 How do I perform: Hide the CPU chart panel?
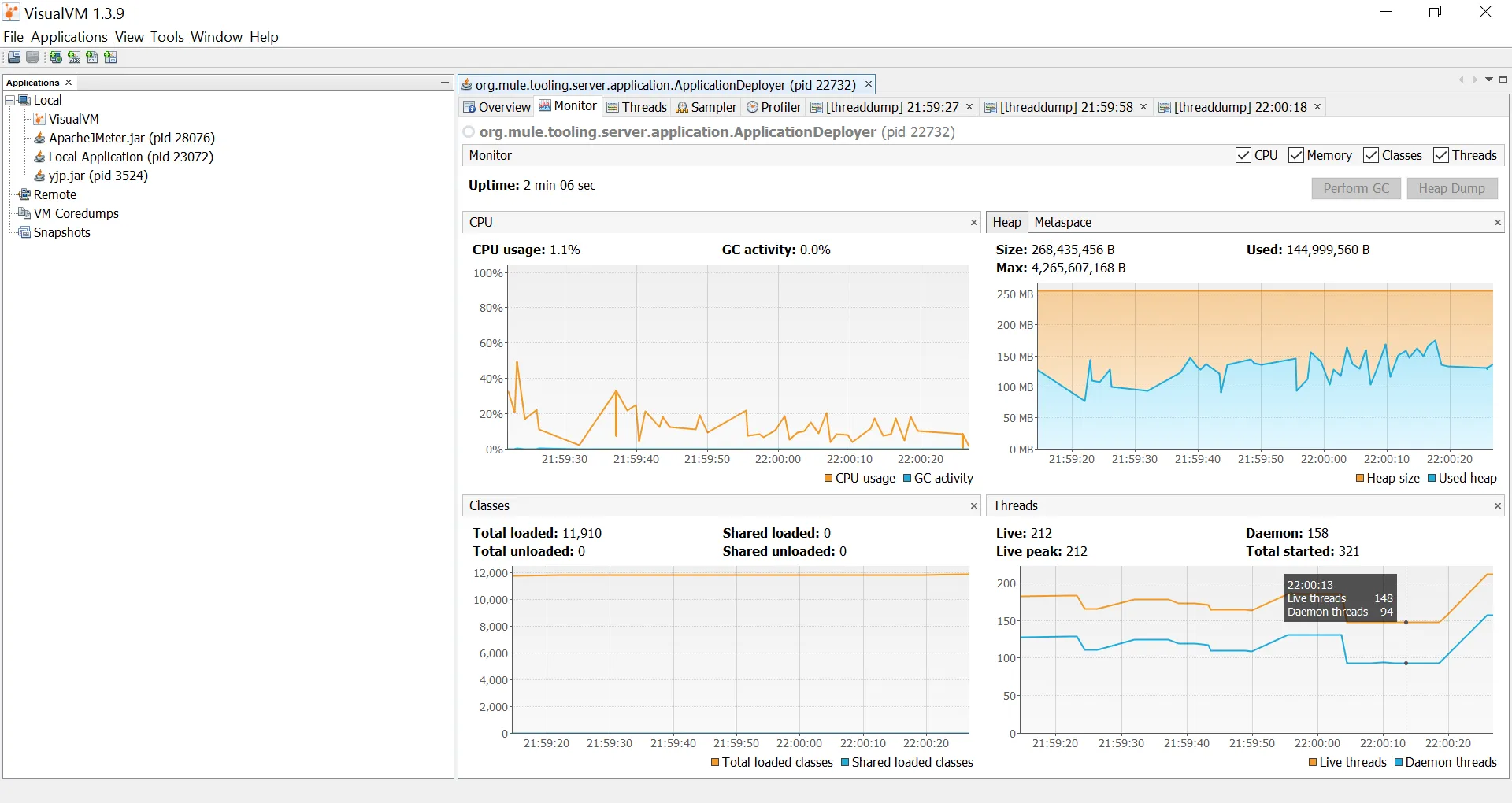point(974,223)
